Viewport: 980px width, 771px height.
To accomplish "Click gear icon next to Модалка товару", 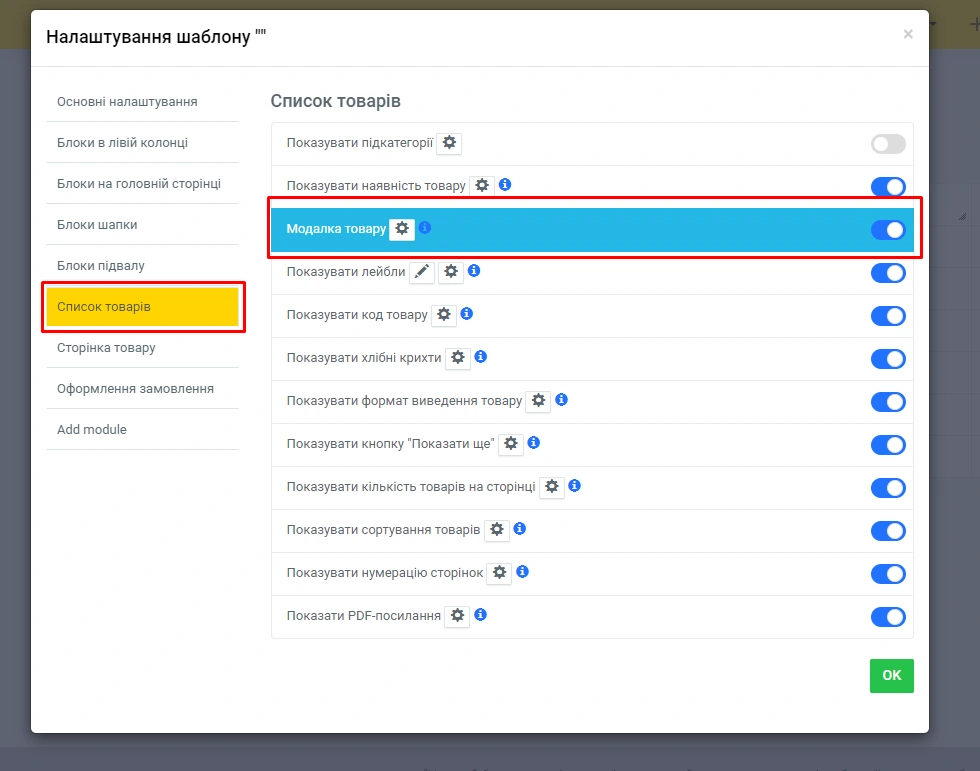I will tap(402, 229).
